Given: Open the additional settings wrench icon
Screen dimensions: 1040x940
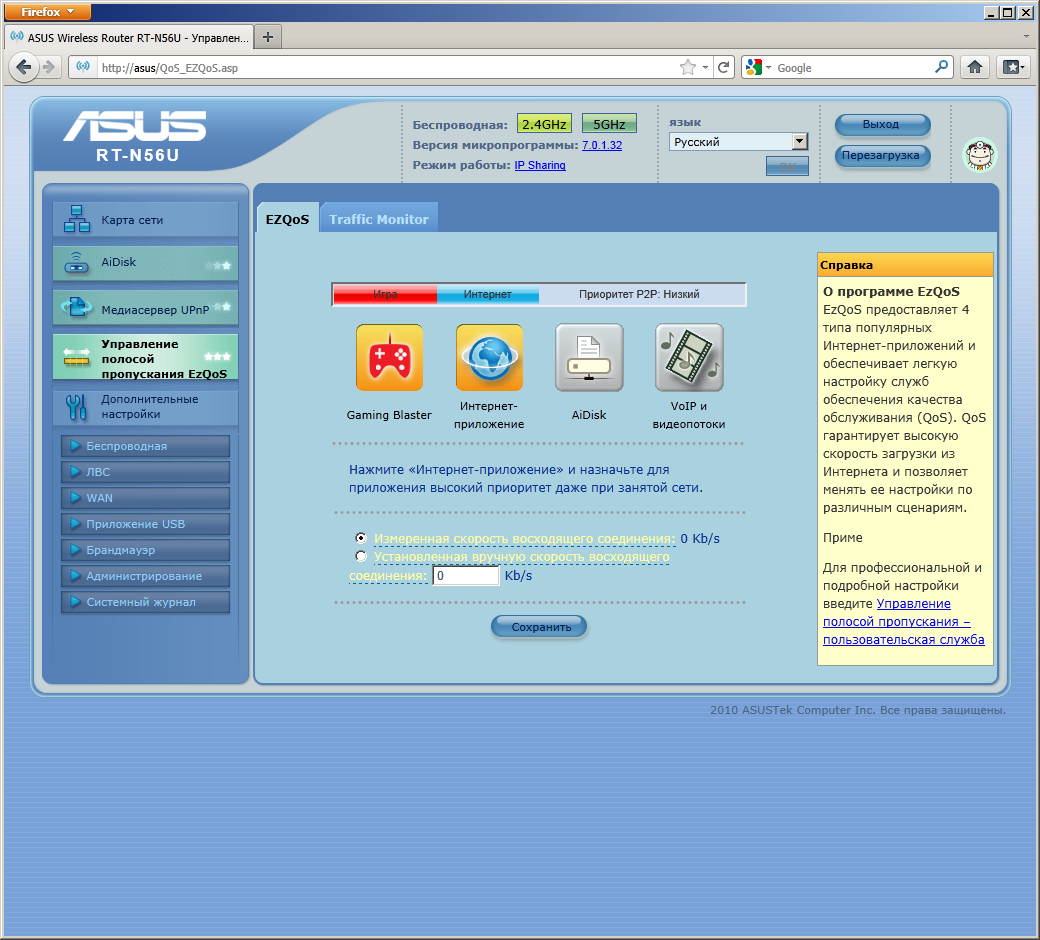Looking at the screenshot, I should pos(76,407).
